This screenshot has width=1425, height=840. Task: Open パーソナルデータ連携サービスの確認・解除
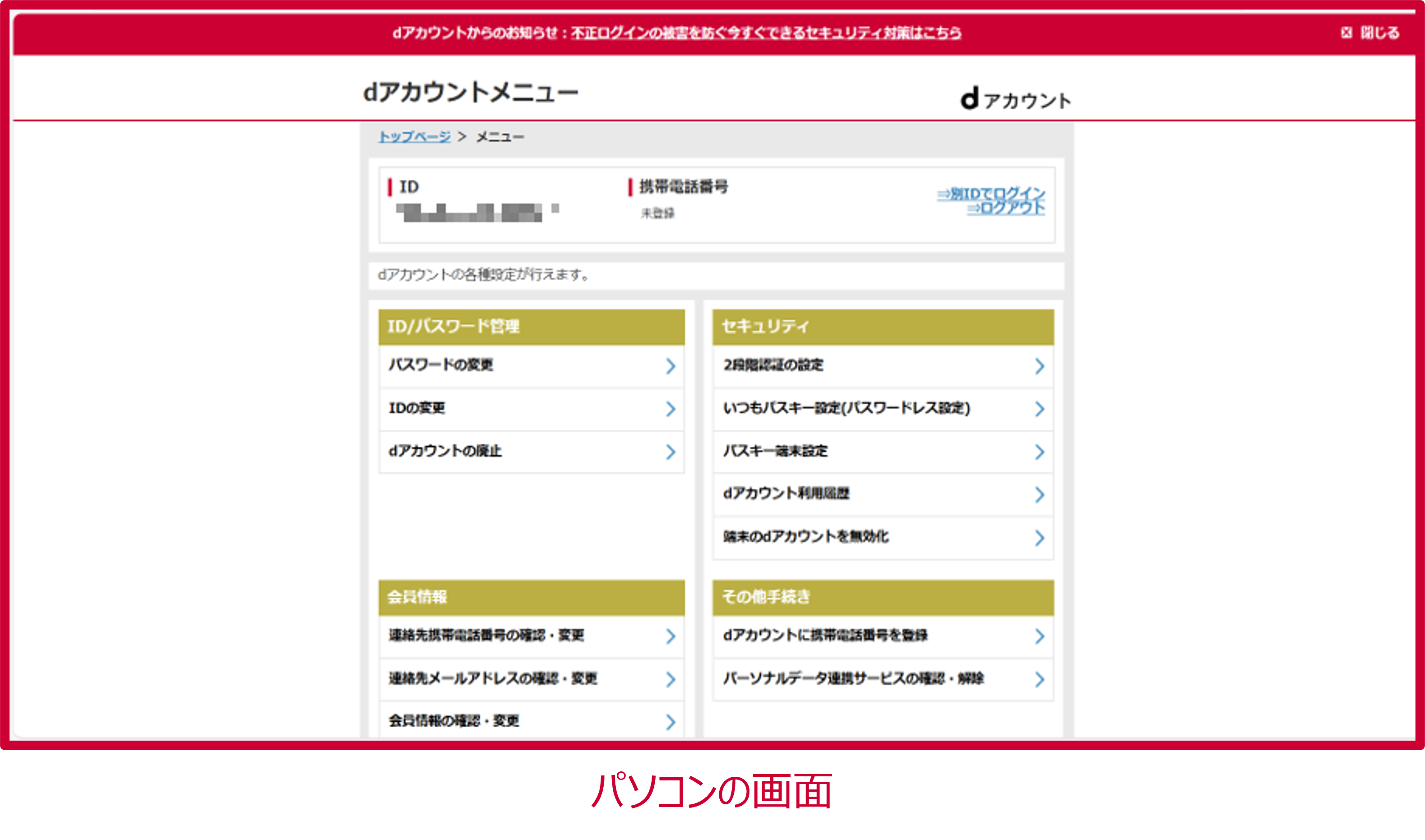pos(853,678)
